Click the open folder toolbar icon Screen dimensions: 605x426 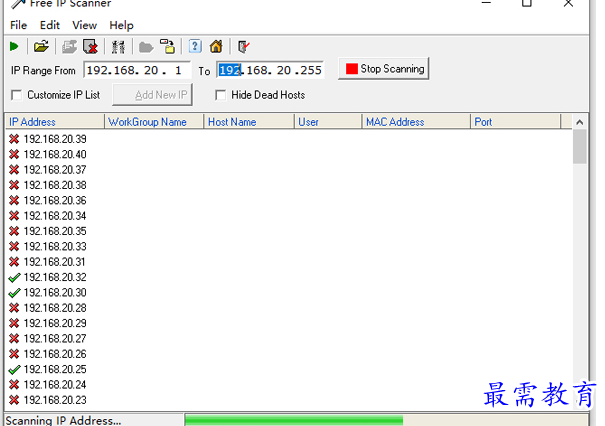click(x=41, y=47)
